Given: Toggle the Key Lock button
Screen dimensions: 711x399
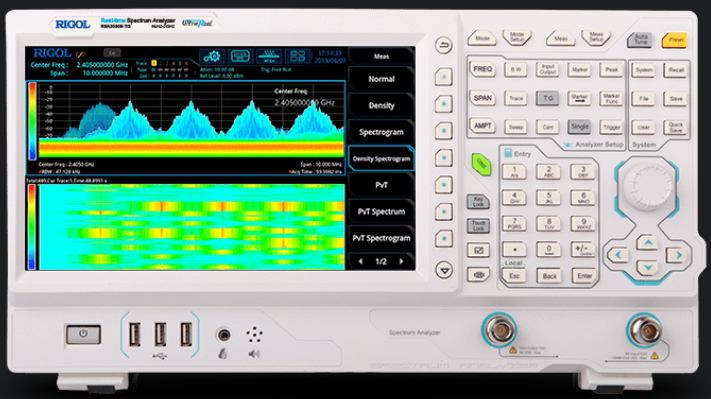Looking at the screenshot, I should (478, 202).
